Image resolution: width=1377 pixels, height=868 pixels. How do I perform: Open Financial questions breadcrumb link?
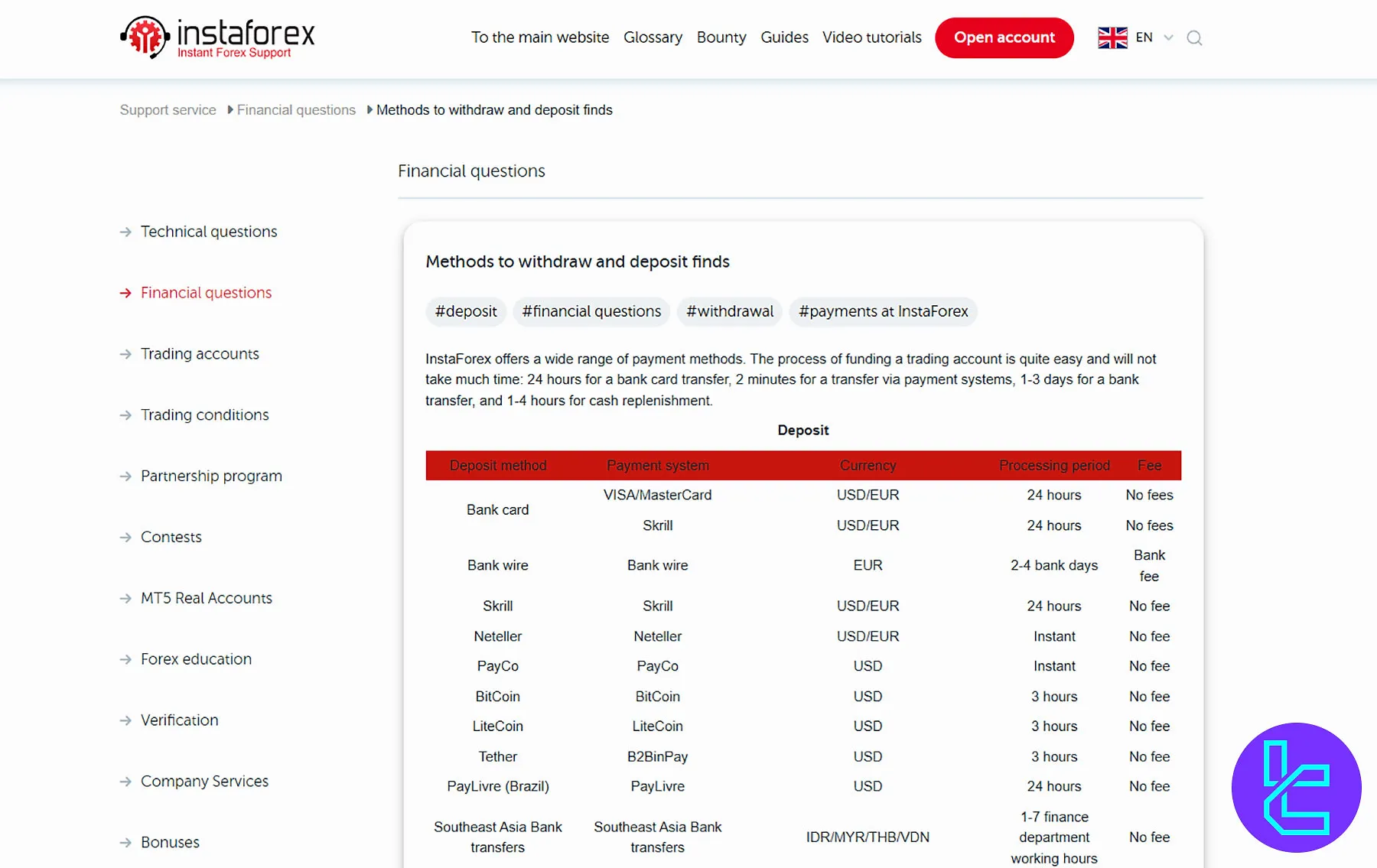pos(296,110)
